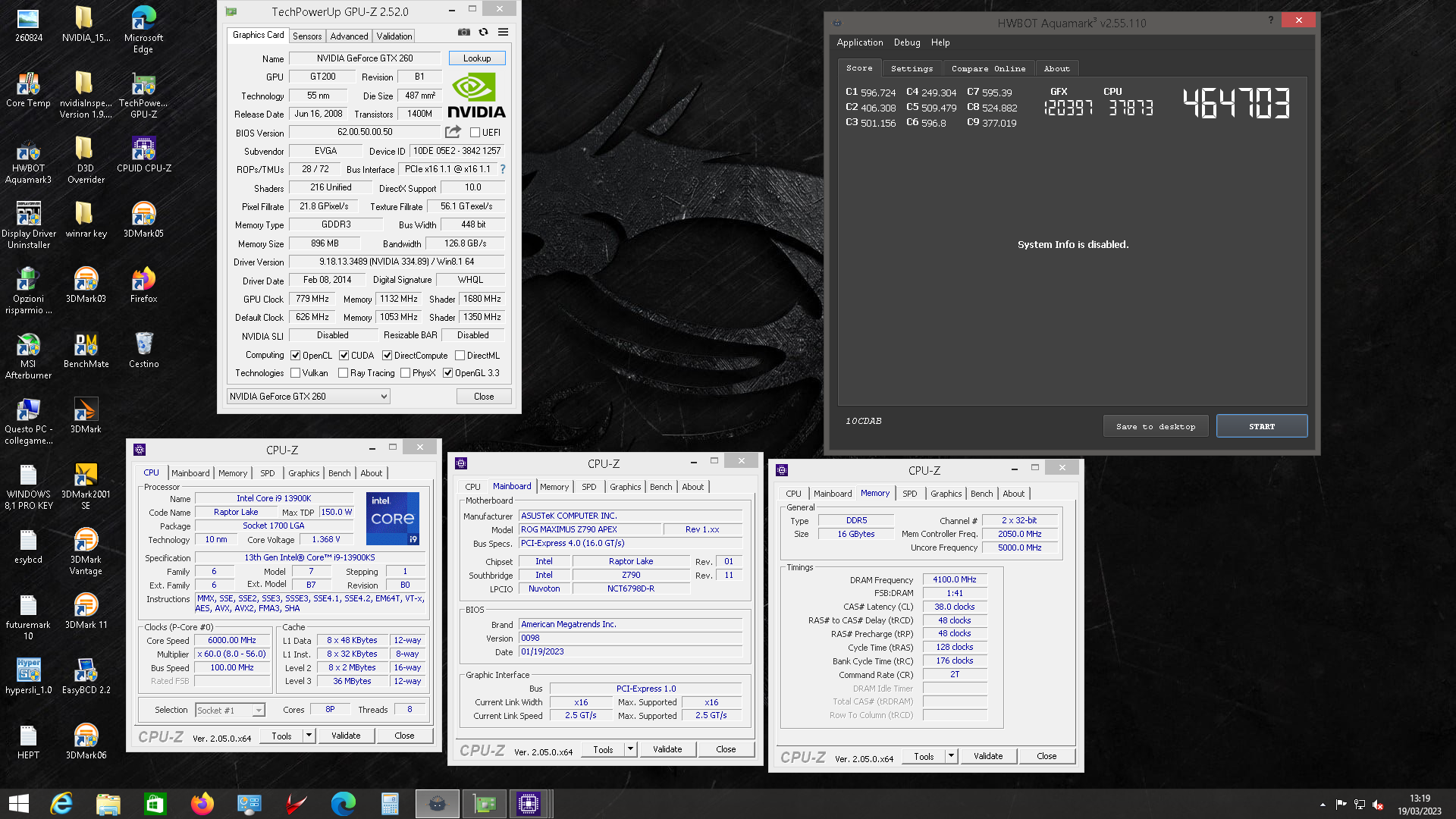Click the Windows Start button
The image size is (1456, 819).
pyautogui.click(x=19, y=804)
